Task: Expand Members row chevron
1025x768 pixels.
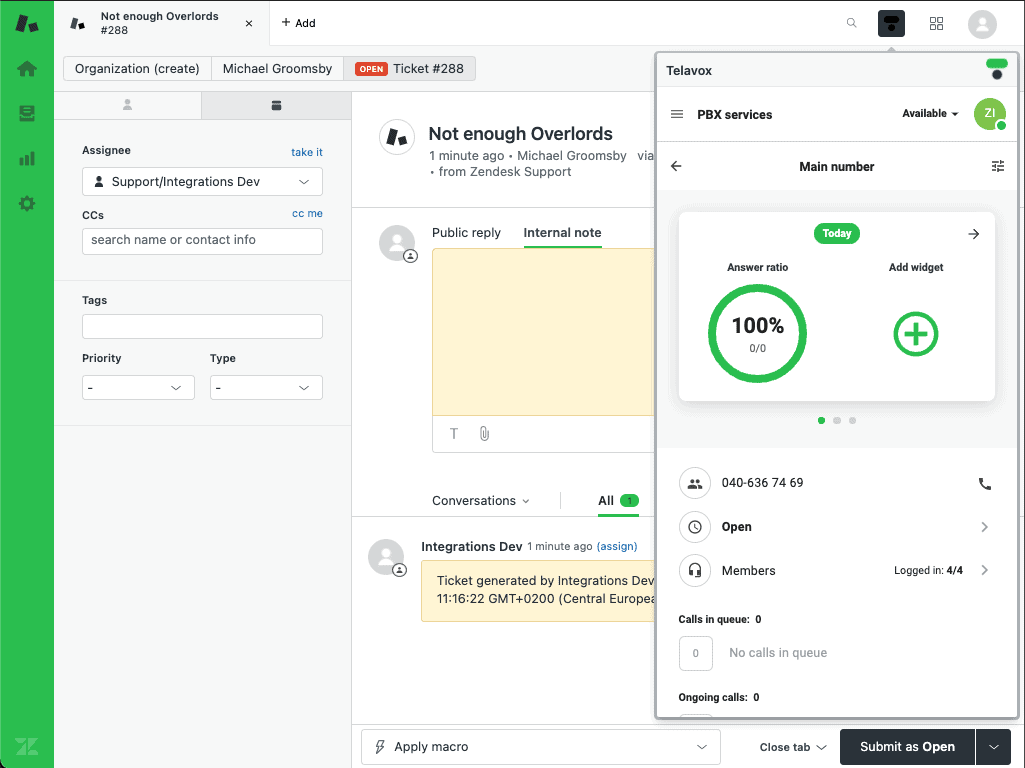Action: [x=984, y=571]
